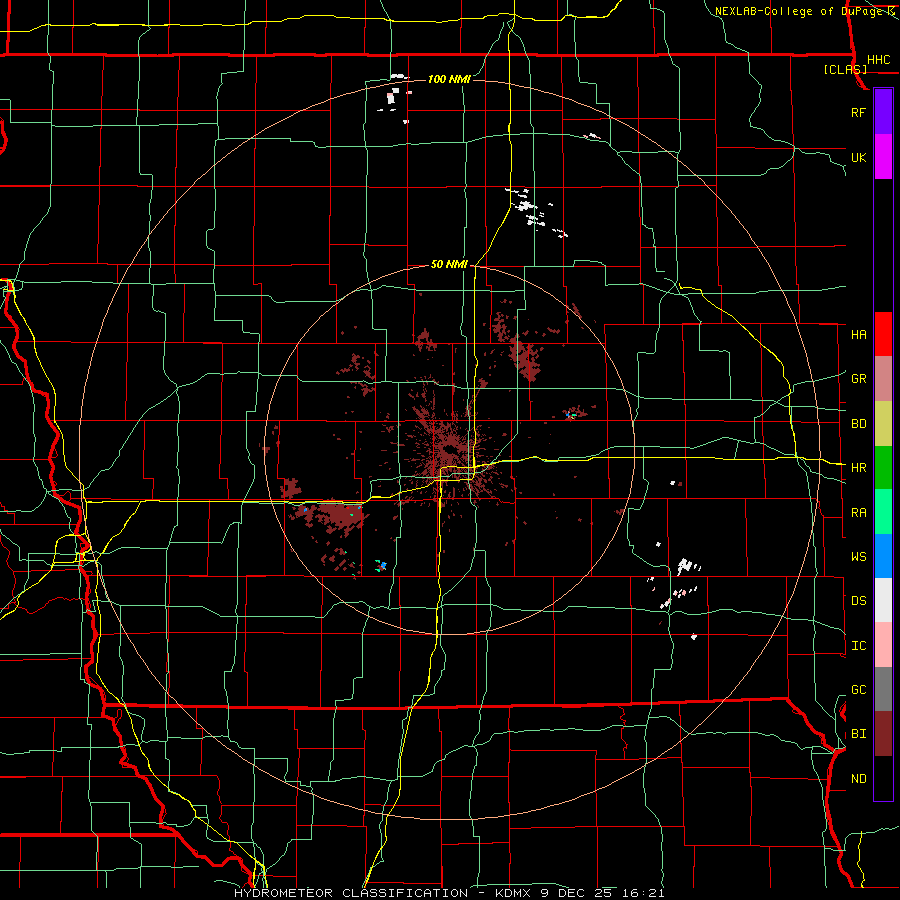Click the GR legend label
The height and width of the screenshot is (900, 900).
click(859, 379)
